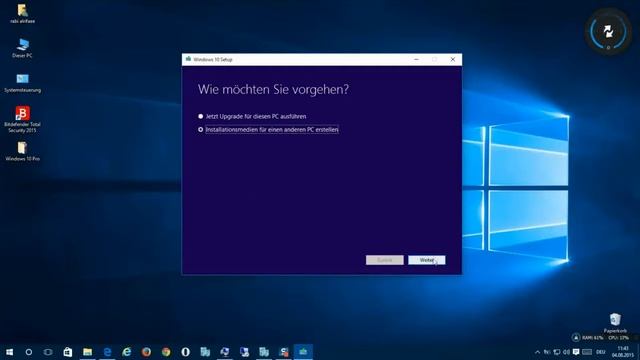Click the touch keyboard tray icon
The width and height of the screenshot is (640, 360).
click(x=587, y=352)
